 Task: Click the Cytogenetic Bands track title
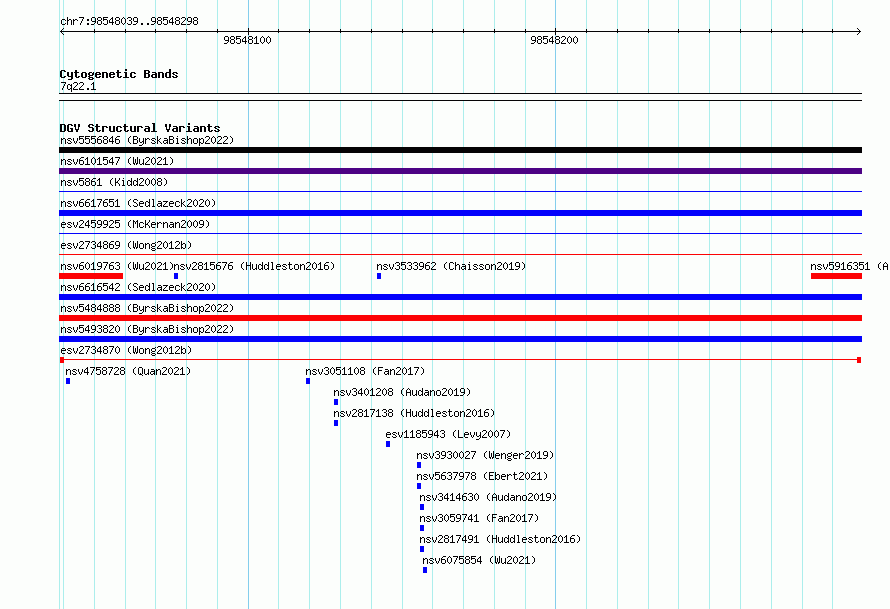(119, 74)
